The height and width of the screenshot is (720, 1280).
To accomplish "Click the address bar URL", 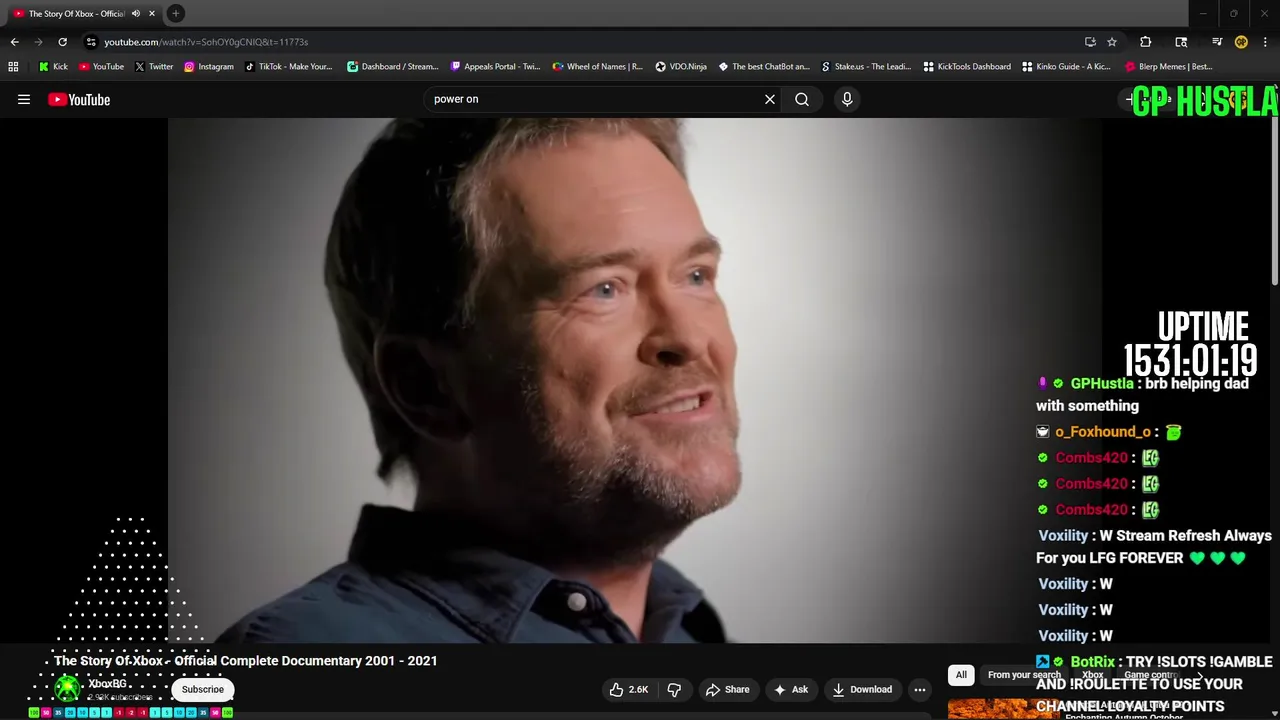I will click(x=206, y=42).
